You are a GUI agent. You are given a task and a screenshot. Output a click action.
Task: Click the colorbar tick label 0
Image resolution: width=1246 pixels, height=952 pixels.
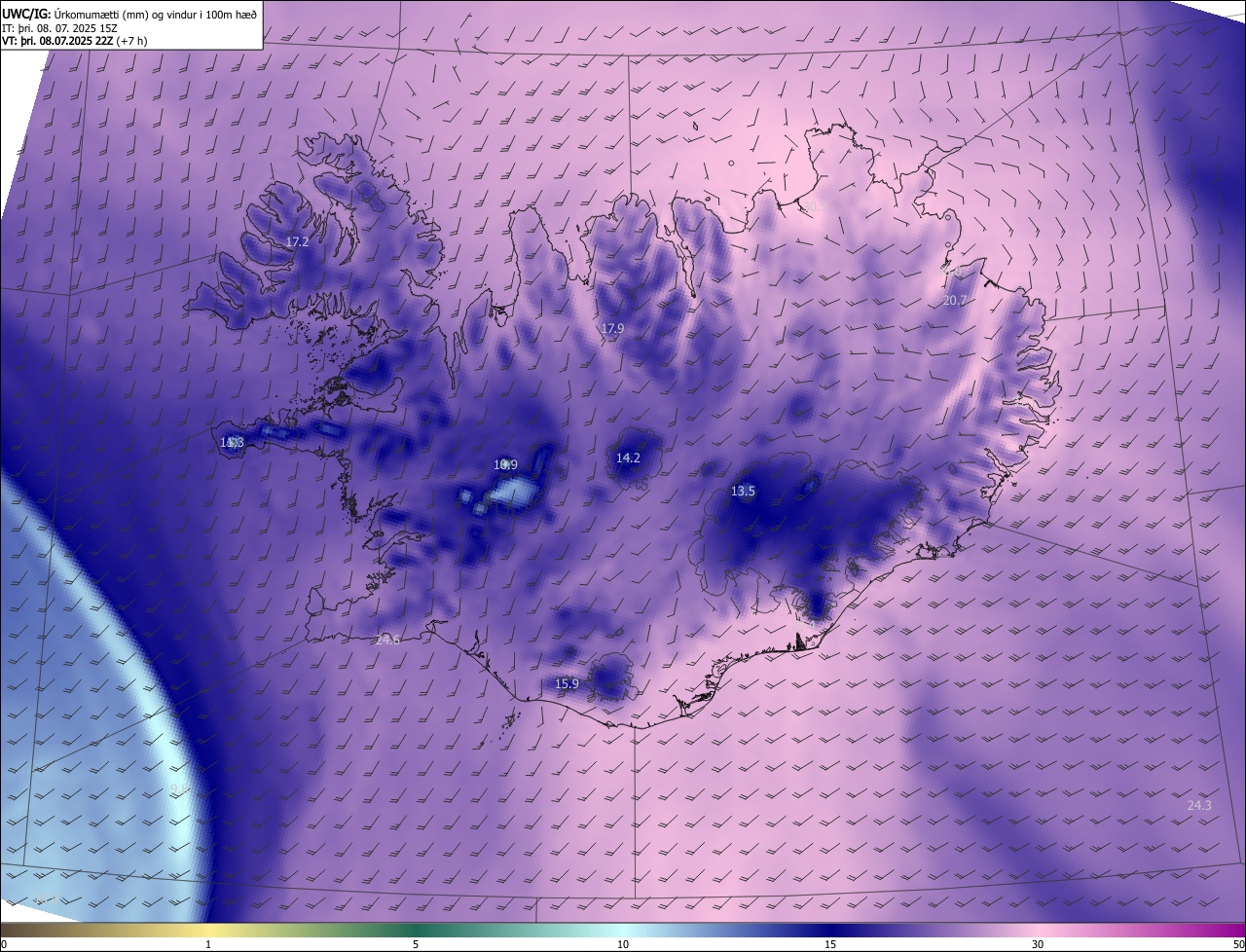[4, 945]
